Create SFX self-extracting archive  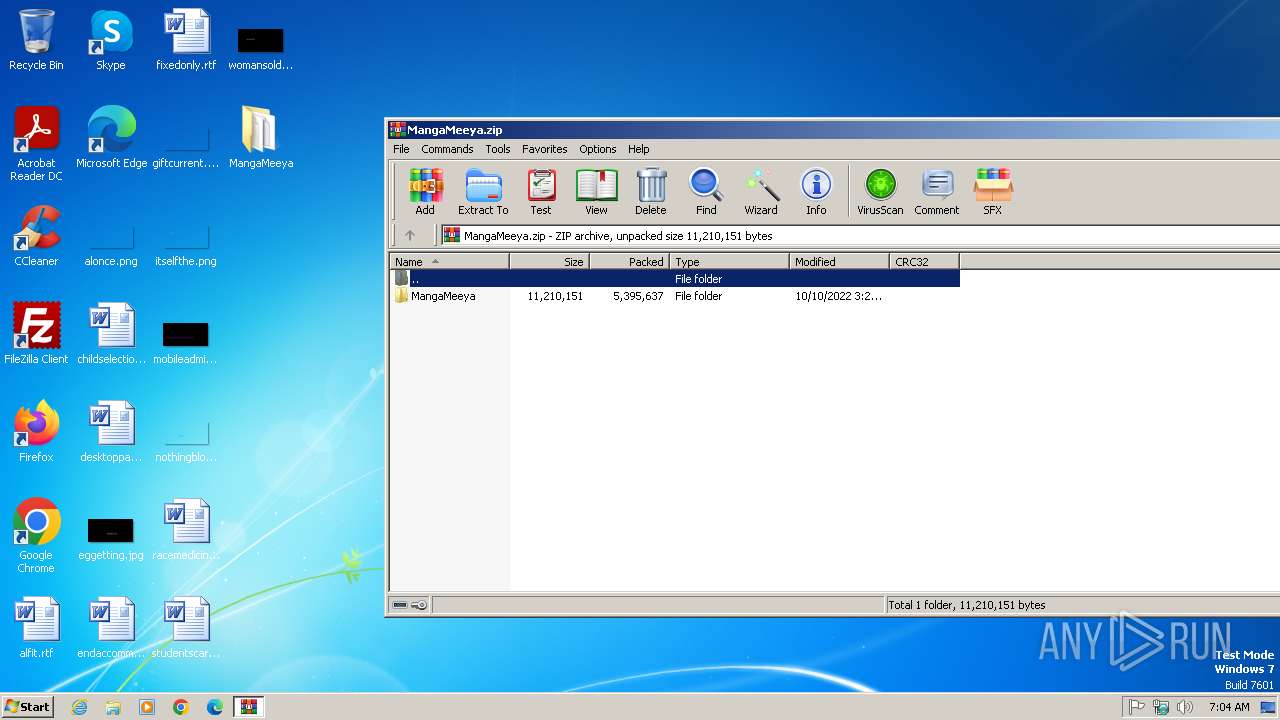tap(993, 191)
